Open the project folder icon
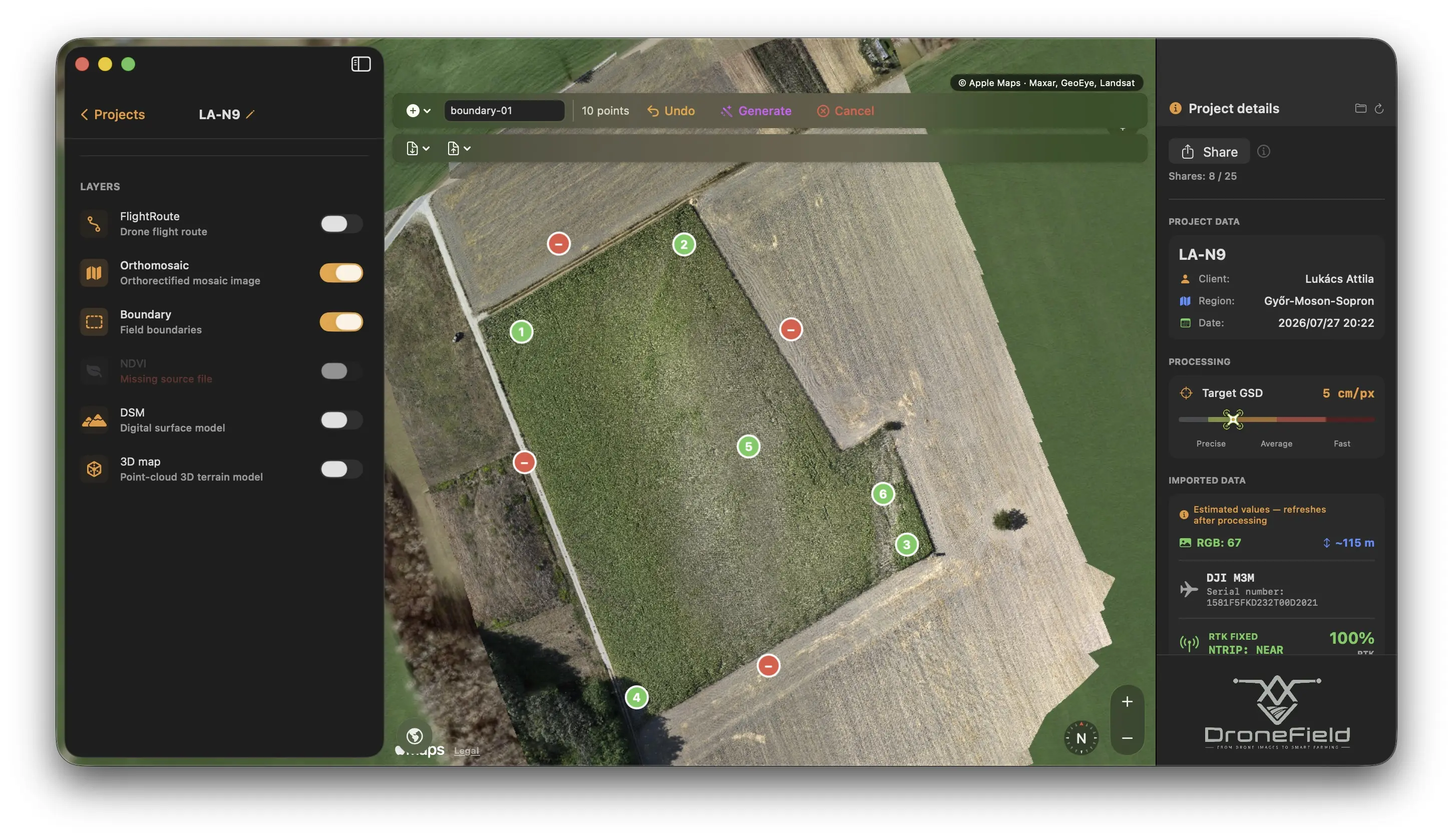The image size is (1453, 840). point(1360,109)
